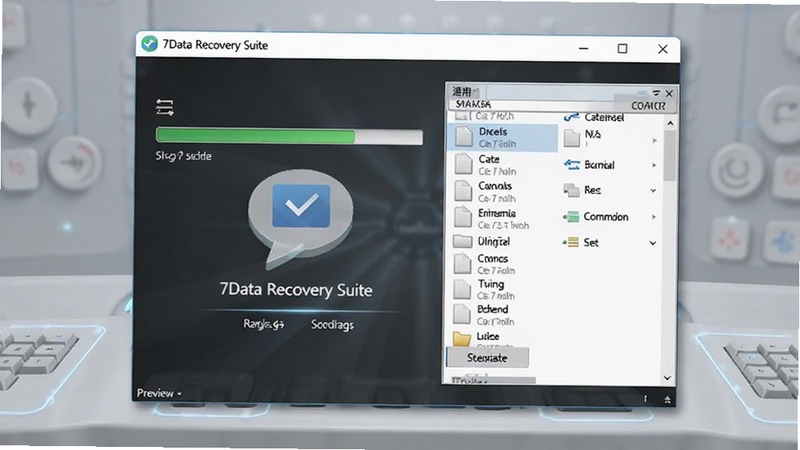Click the Cateirael link icon
Screen dimensions: 800x450
pyautogui.click(x=571, y=118)
